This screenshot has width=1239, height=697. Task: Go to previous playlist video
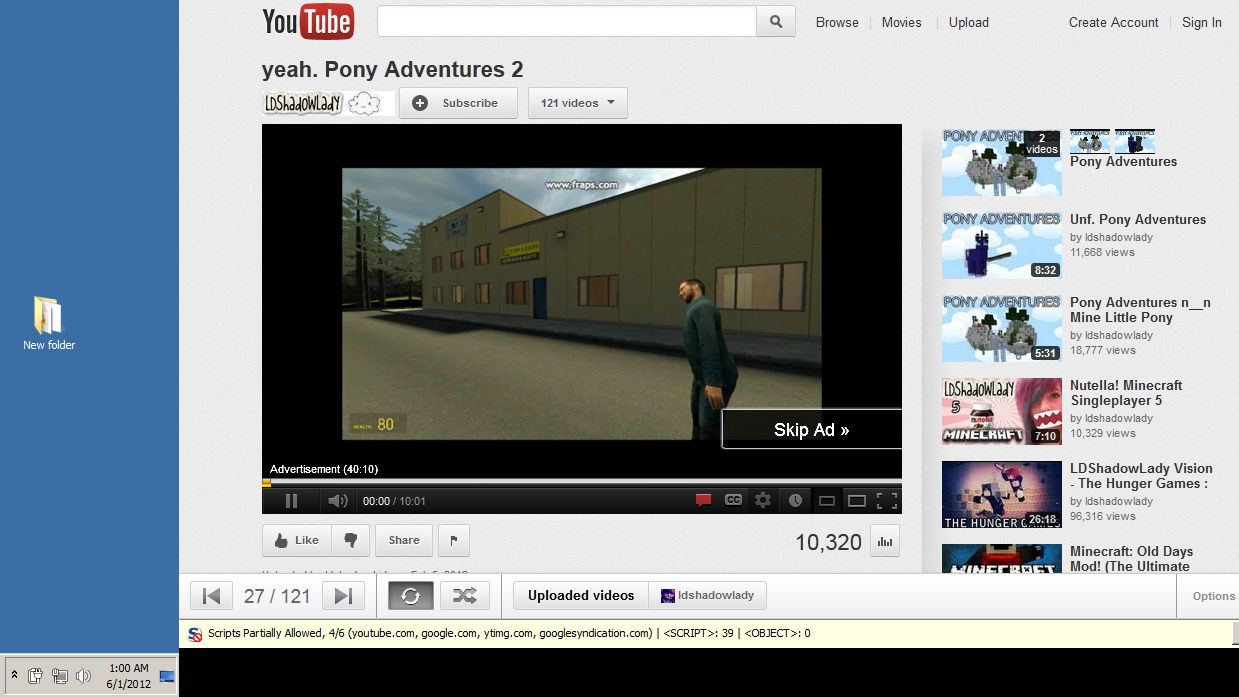point(211,596)
